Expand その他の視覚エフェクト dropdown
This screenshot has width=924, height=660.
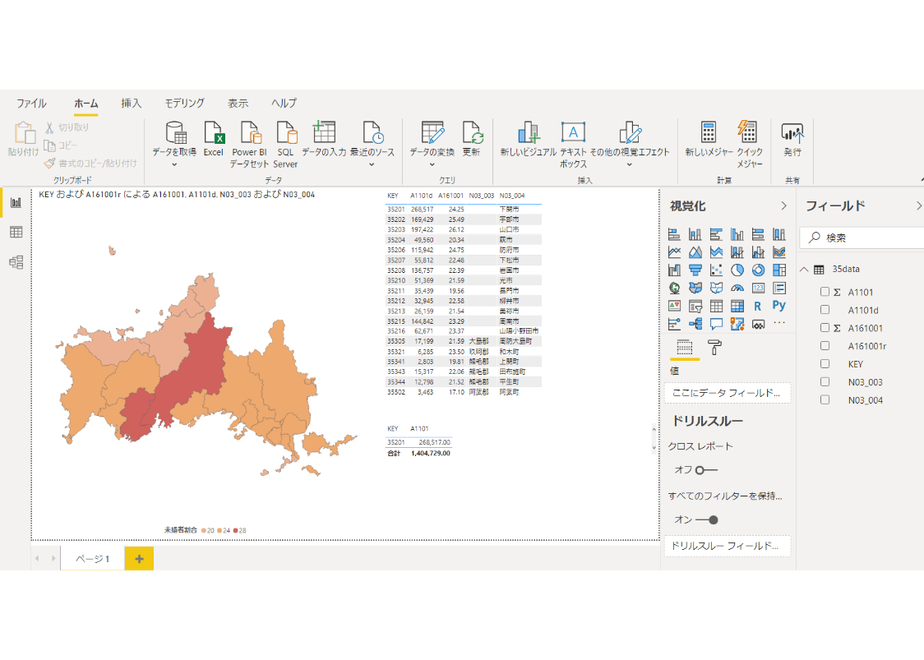(x=629, y=165)
